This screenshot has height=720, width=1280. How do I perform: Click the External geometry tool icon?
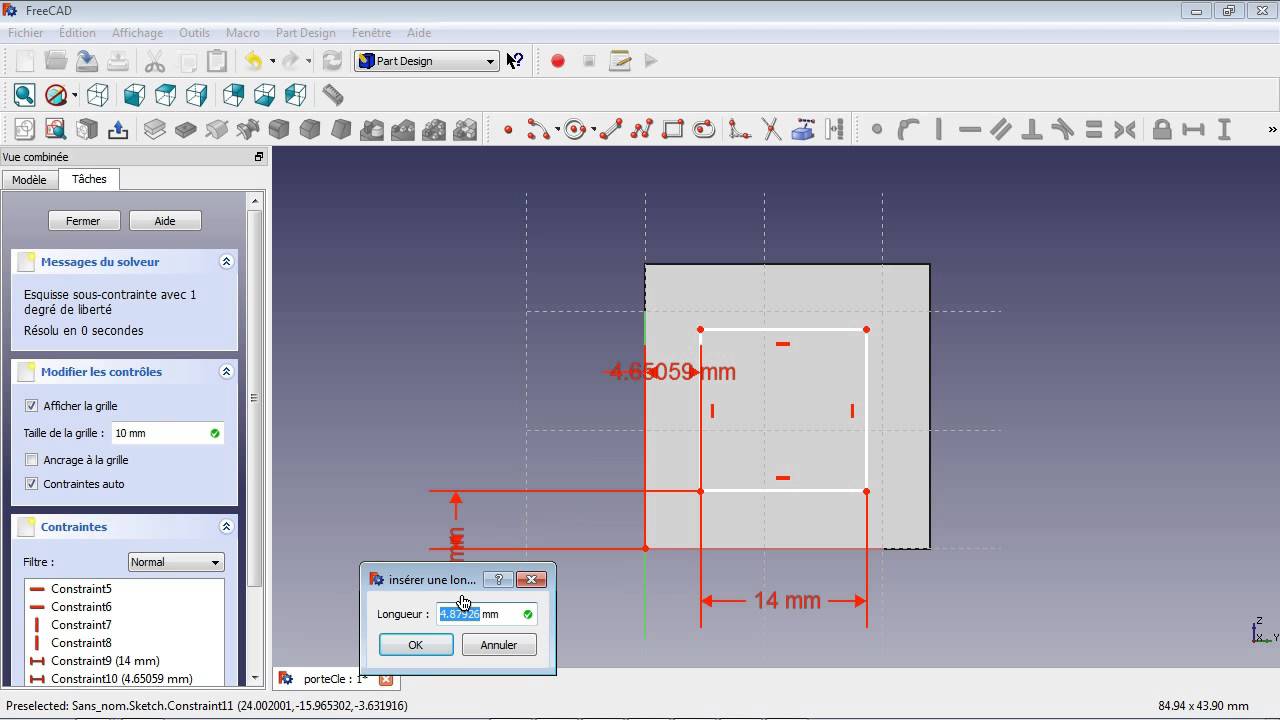(803, 129)
